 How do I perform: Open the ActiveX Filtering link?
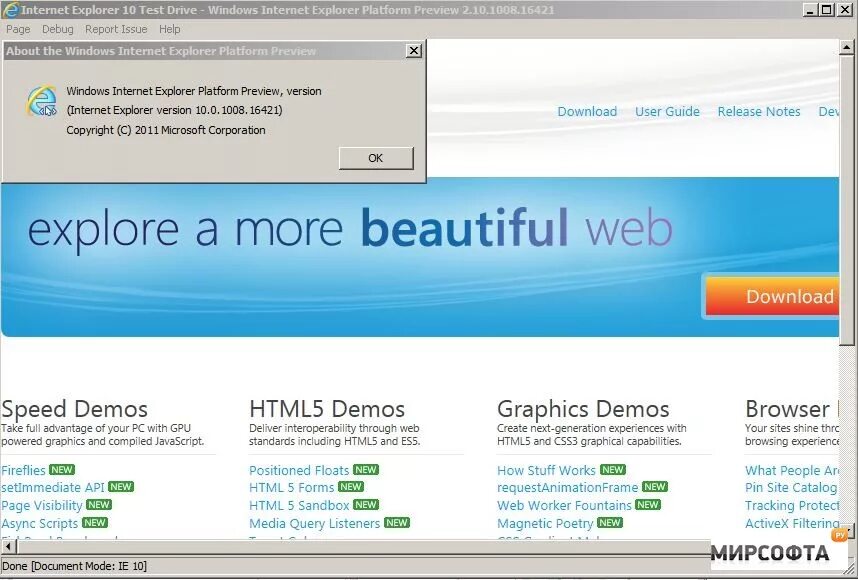pos(792,524)
